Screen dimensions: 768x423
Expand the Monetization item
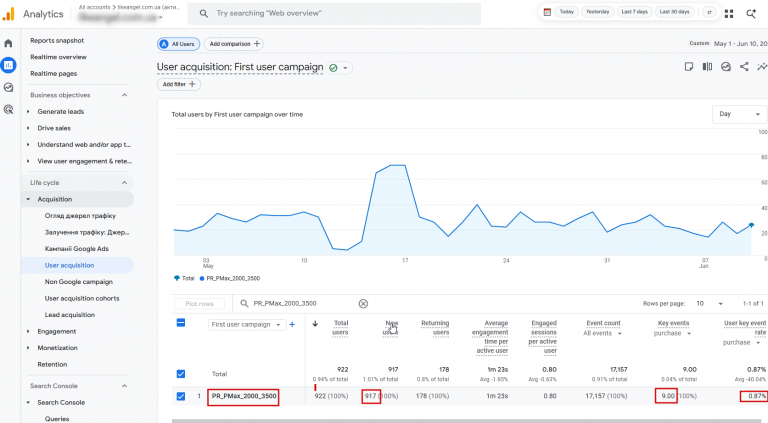click(28, 348)
